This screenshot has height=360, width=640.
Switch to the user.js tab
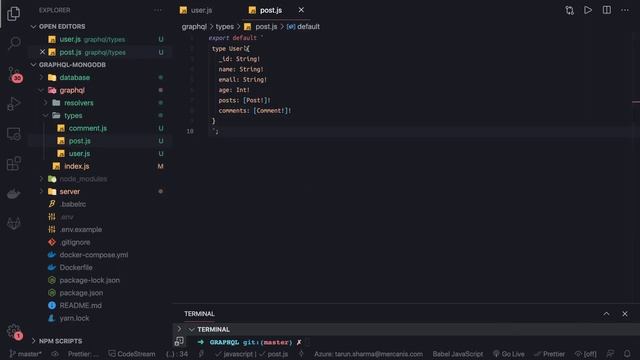(196, 10)
